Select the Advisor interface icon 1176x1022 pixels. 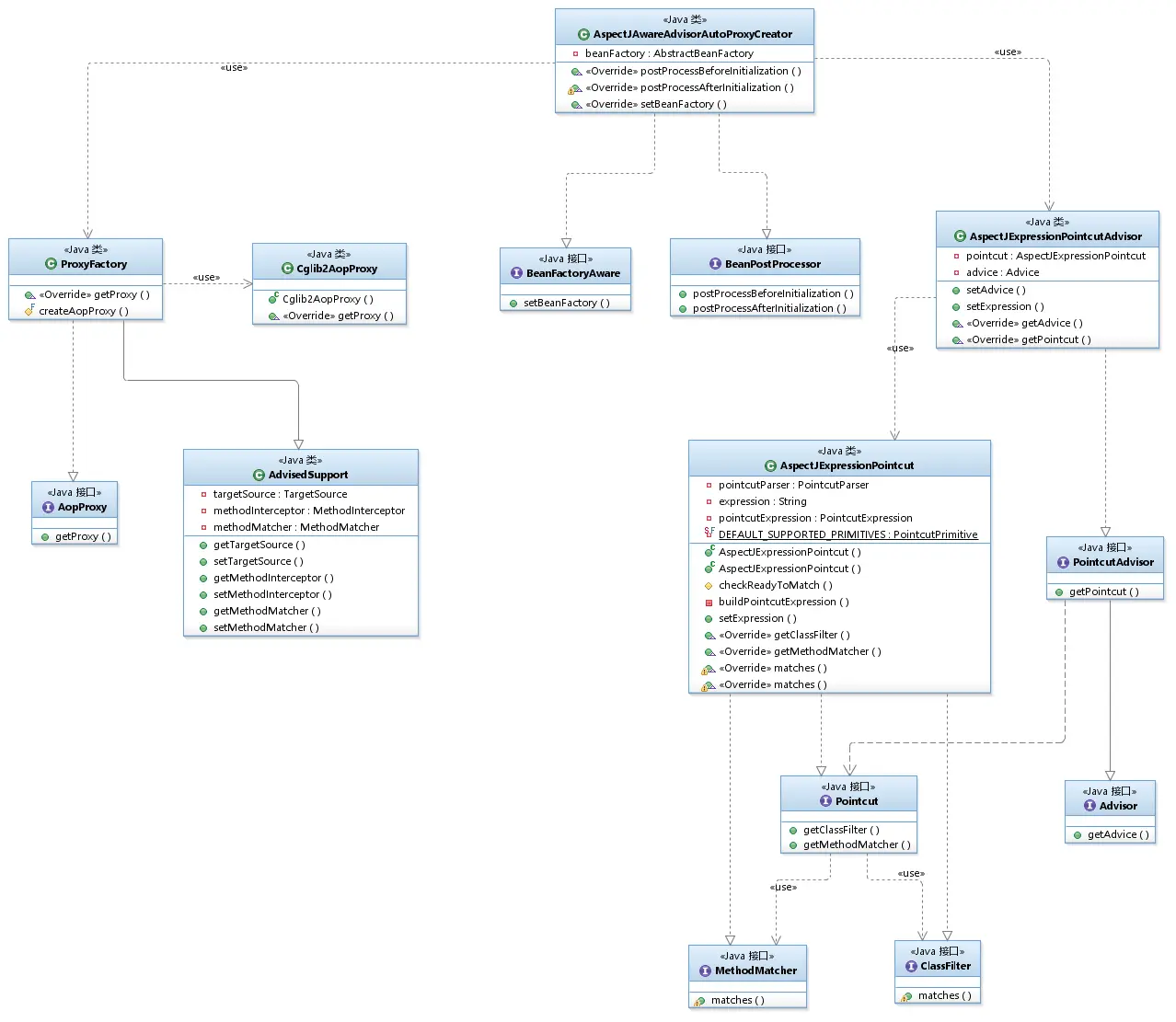(x=1090, y=806)
